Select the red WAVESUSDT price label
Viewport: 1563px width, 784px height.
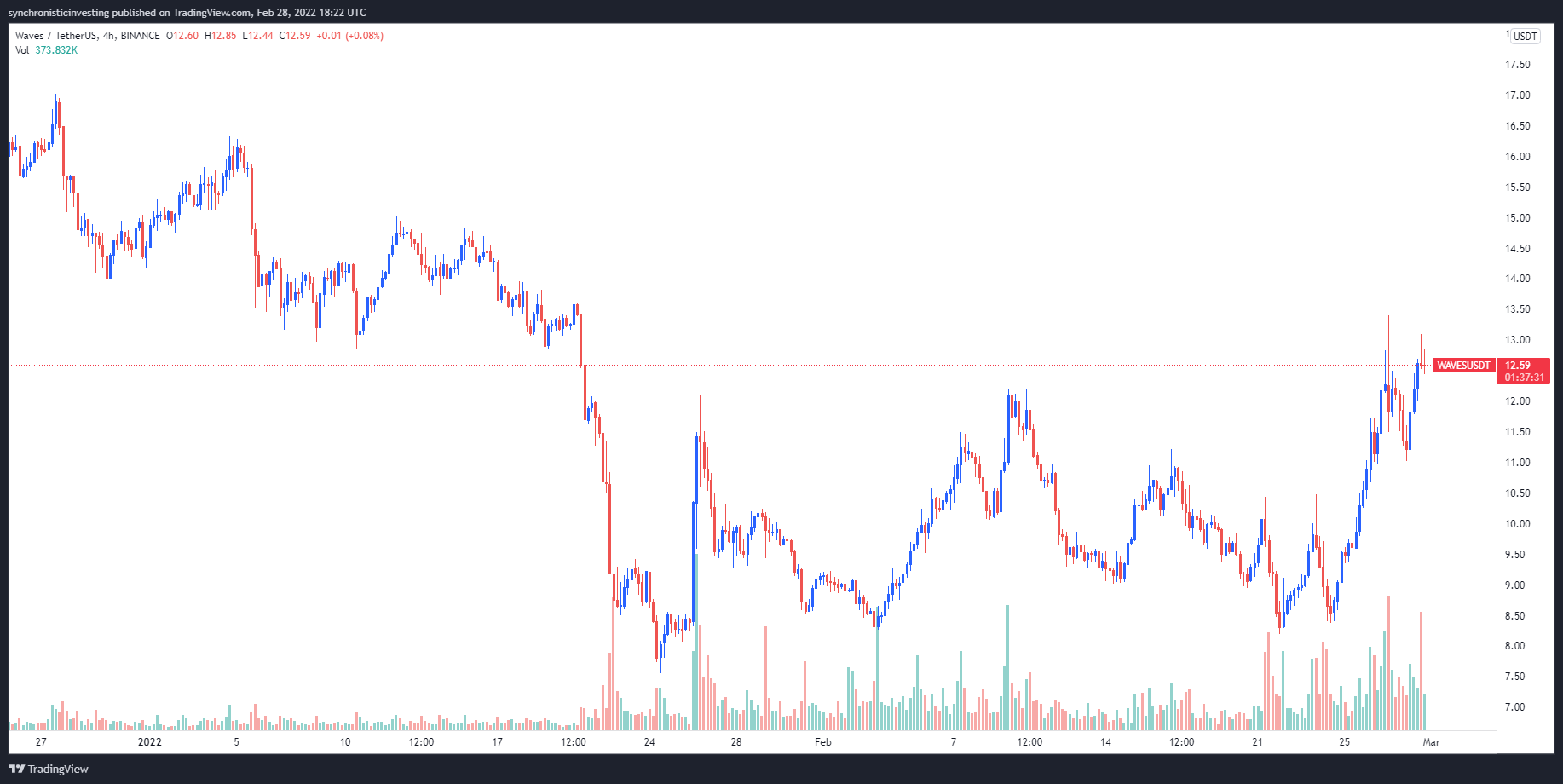tap(1463, 366)
